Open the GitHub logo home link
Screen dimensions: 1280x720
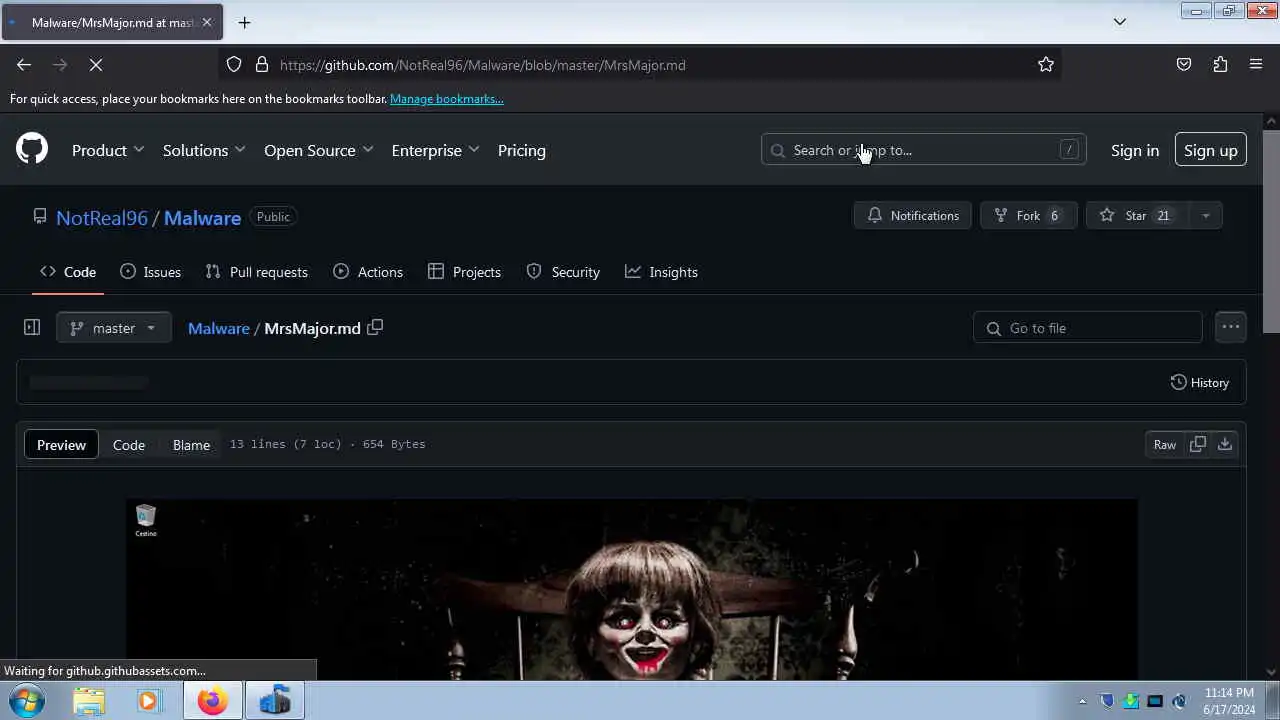pyautogui.click(x=32, y=150)
